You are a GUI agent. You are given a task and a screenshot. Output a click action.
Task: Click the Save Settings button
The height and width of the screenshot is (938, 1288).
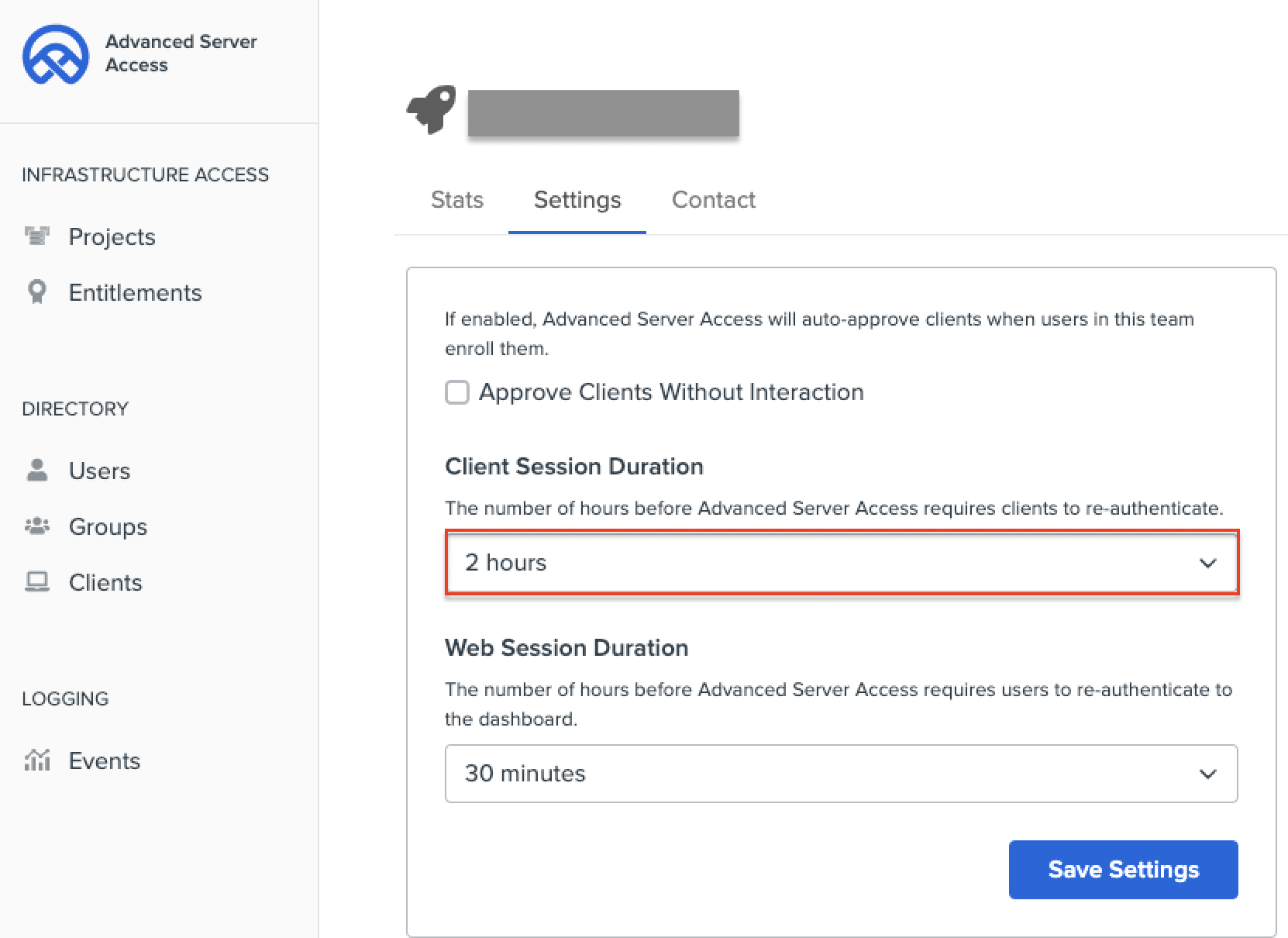pos(1123,870)
